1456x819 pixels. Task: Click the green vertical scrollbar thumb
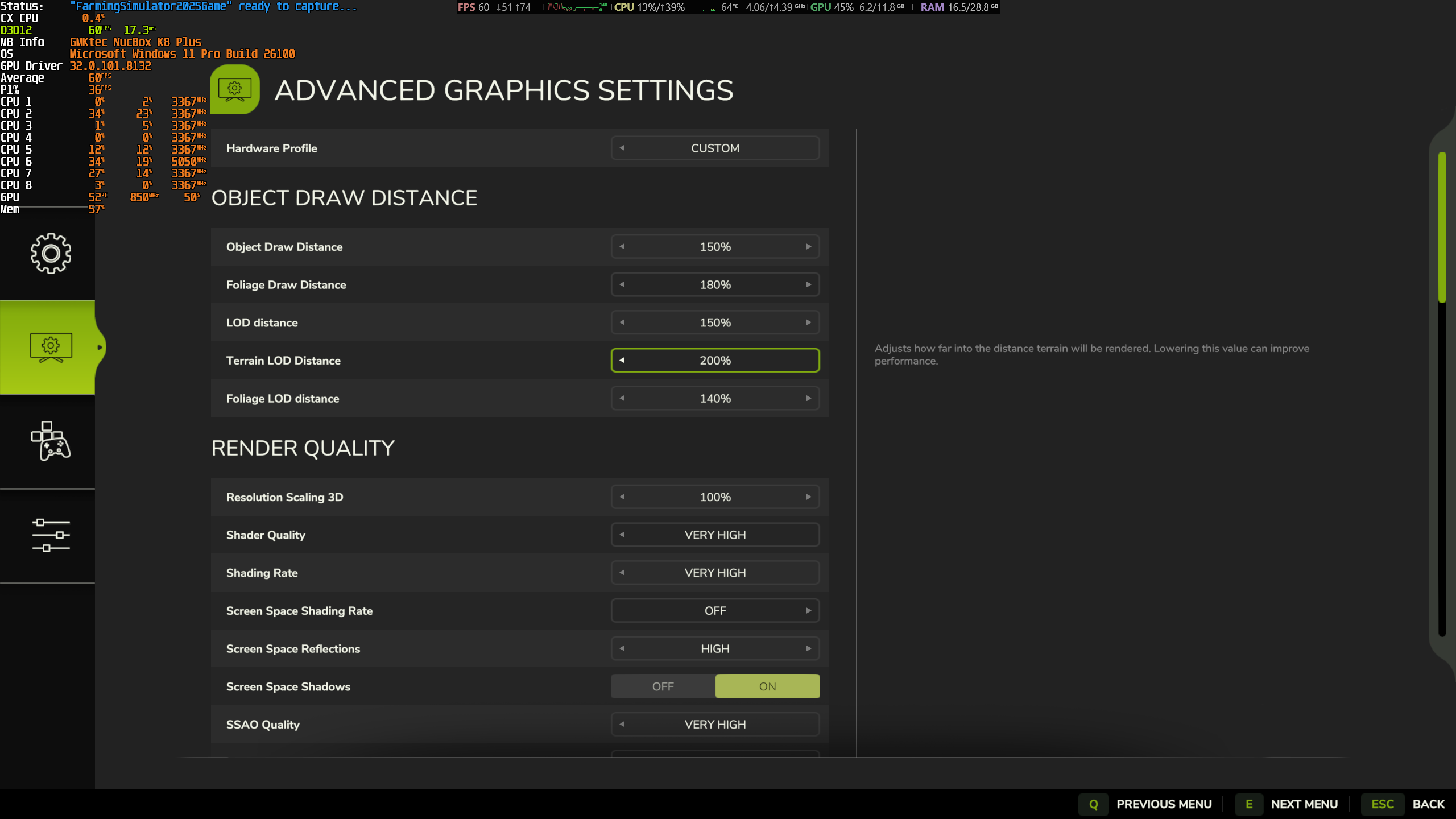pyautogui.click(x=1442, y=227)
